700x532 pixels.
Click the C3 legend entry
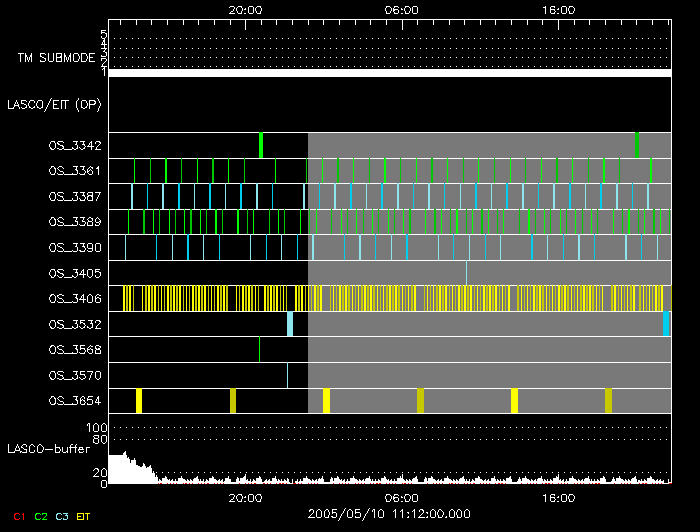[x=62, y=517]
